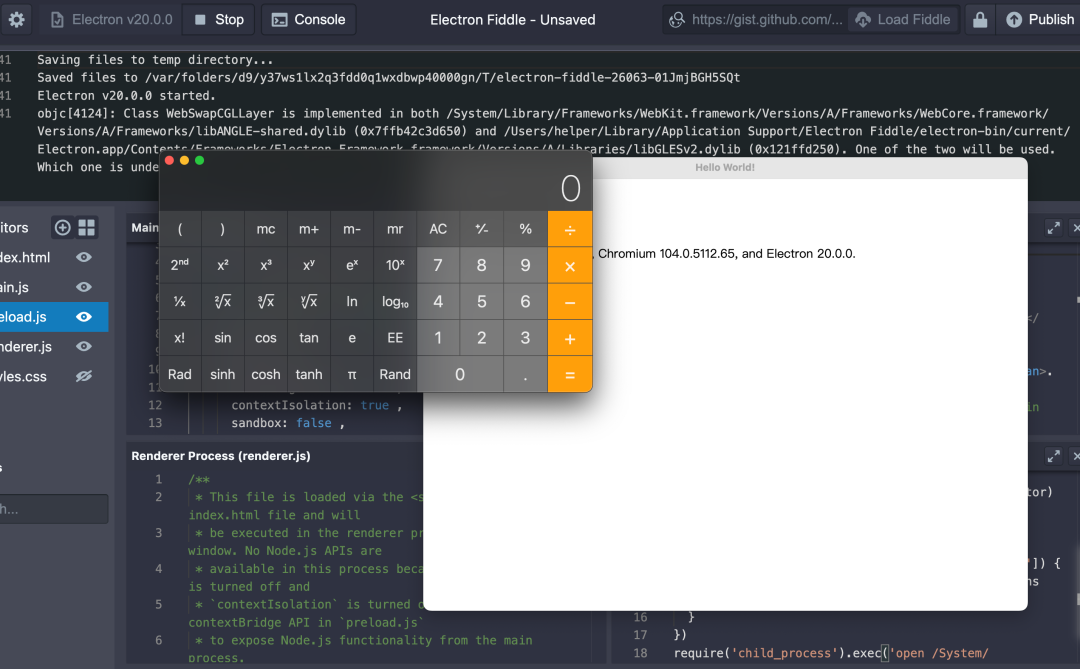Toggle visibility of index.html editor
This screenshot has height=669, width=1080.
[x=84, y=257]
